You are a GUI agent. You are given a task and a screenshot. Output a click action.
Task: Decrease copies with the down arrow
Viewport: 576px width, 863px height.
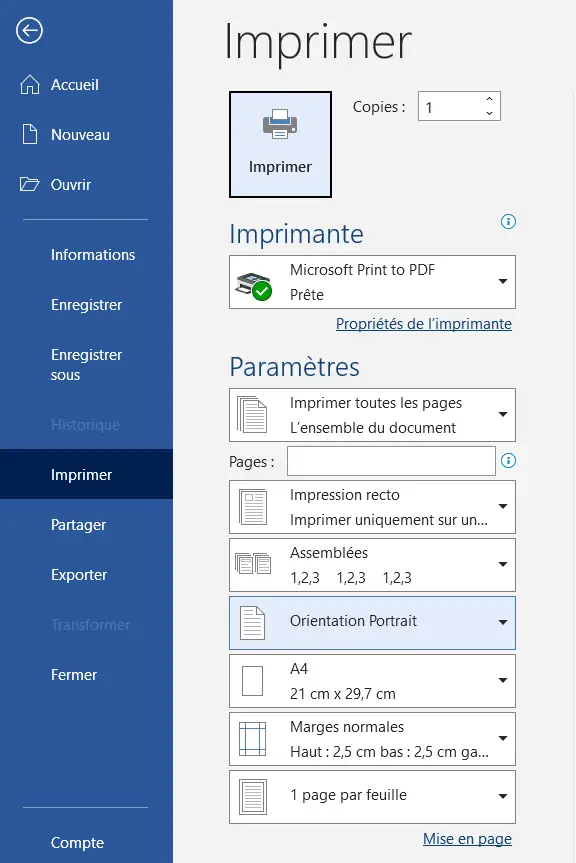pos(489,113)
